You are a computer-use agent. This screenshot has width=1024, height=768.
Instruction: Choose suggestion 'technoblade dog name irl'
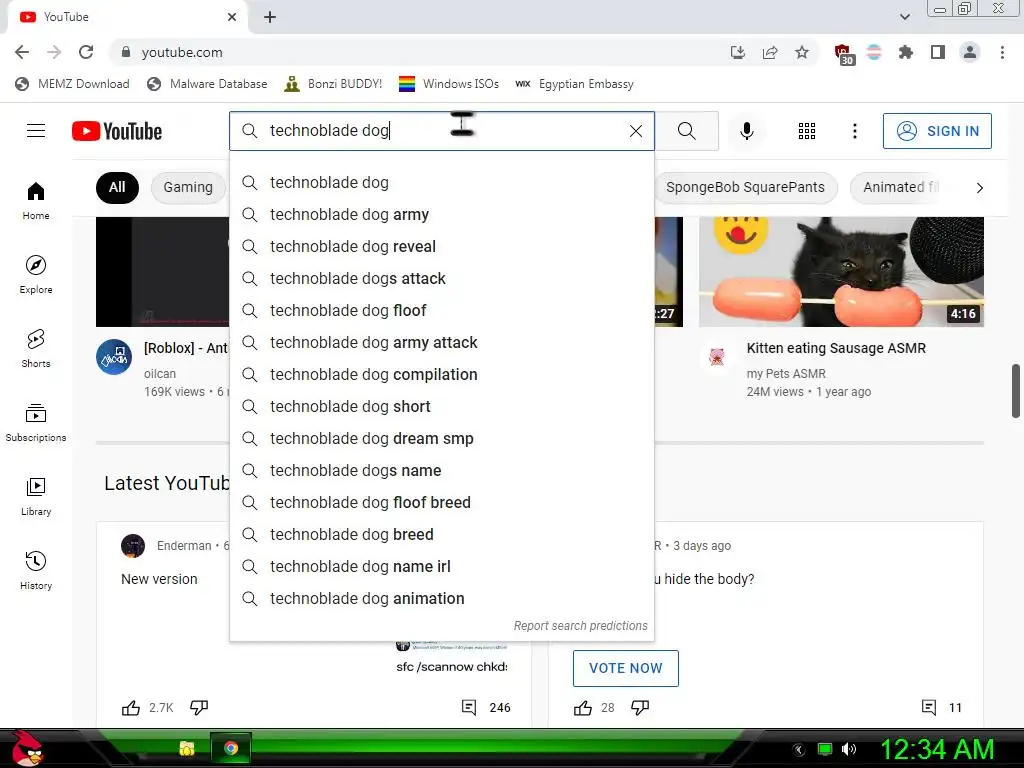441,567
